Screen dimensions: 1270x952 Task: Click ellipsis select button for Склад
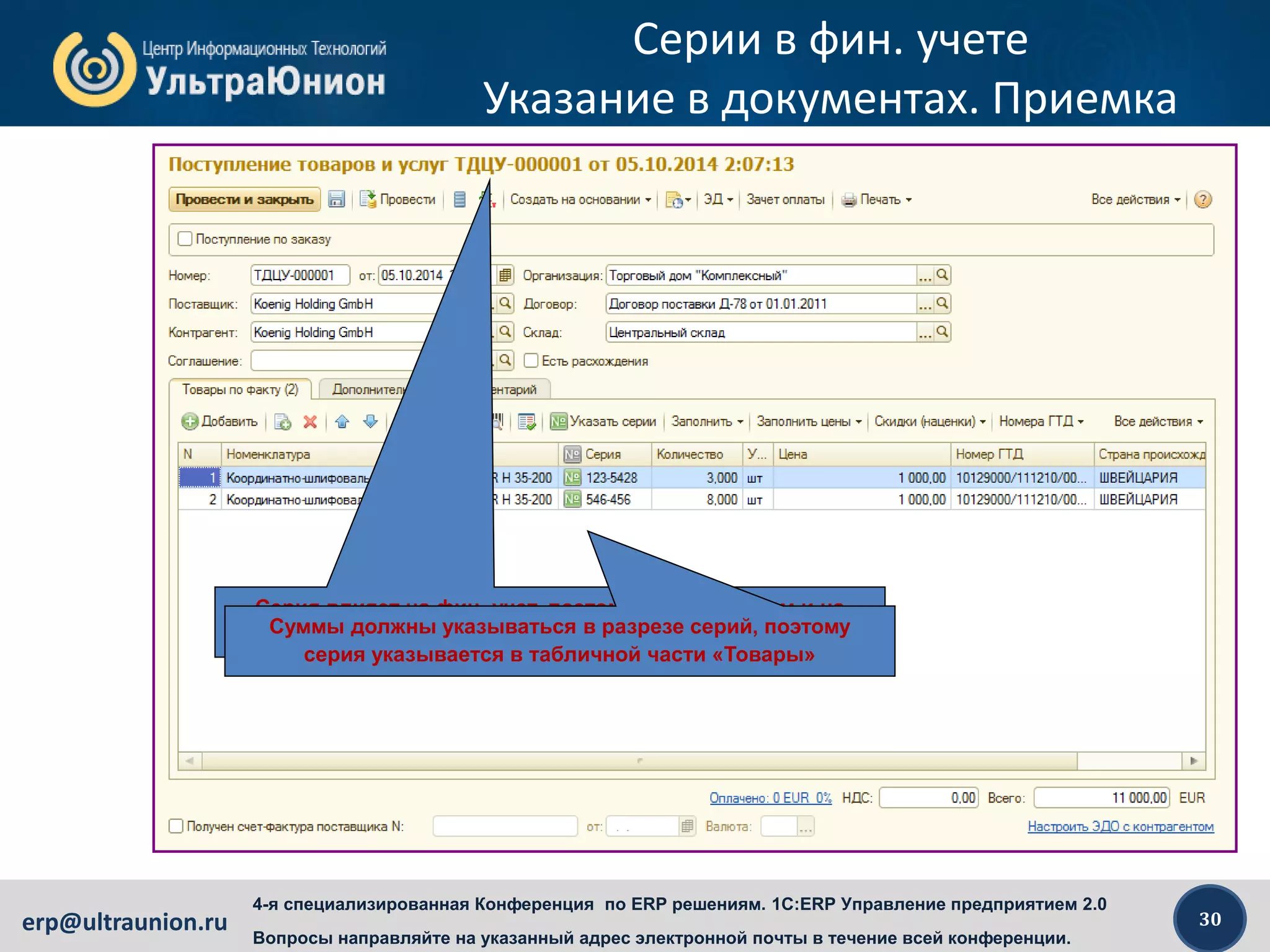925,332
